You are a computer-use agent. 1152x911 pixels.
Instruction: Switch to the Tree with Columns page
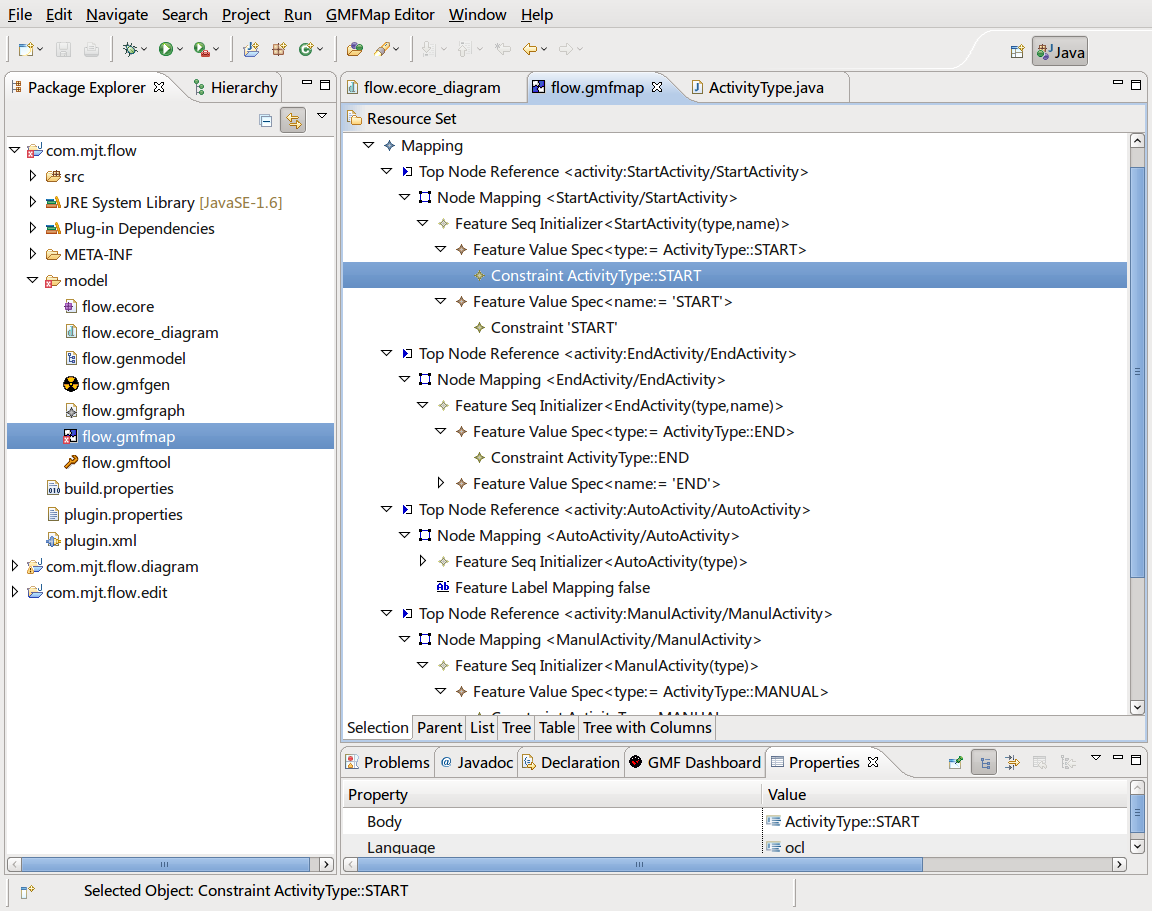click(x=647, y=727)
